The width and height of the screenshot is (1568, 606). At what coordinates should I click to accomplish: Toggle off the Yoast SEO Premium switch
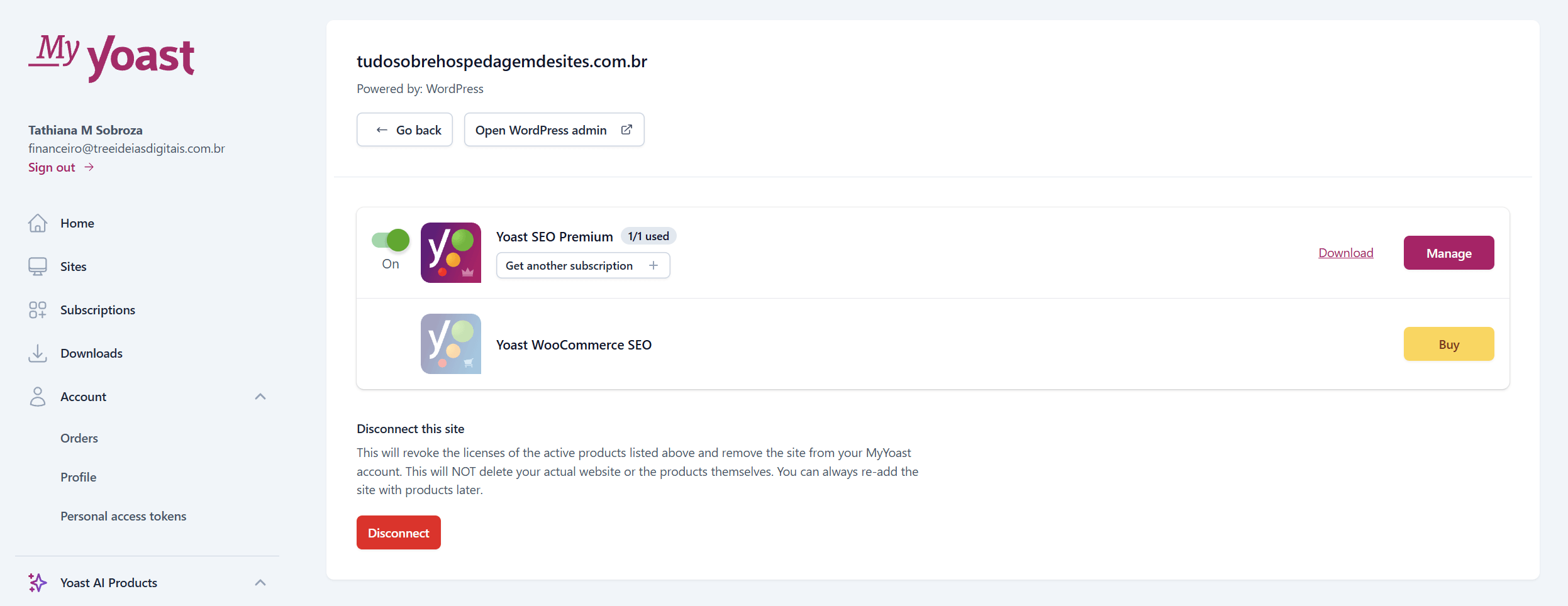(x=391, y=240)
